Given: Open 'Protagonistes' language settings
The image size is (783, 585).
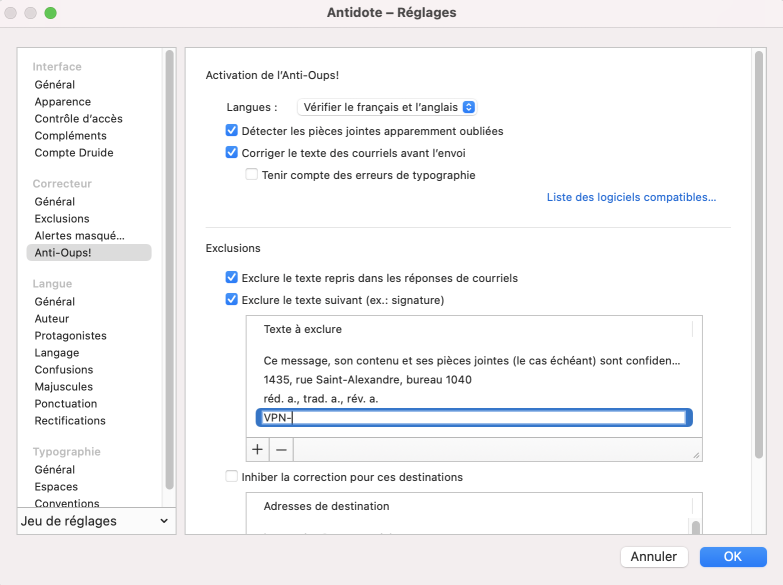Looking at the screenshot, I should pyautogui.click(x=70, y=336).
